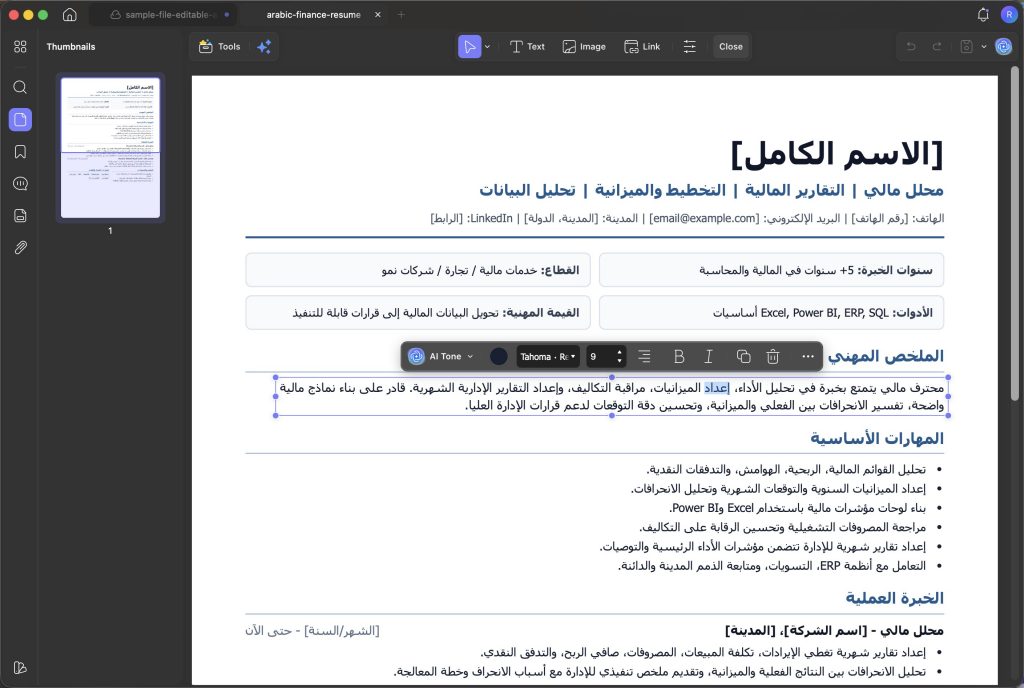Toggle the page thumbnails panel icon

pyautogui.click(x=20, y=119)
